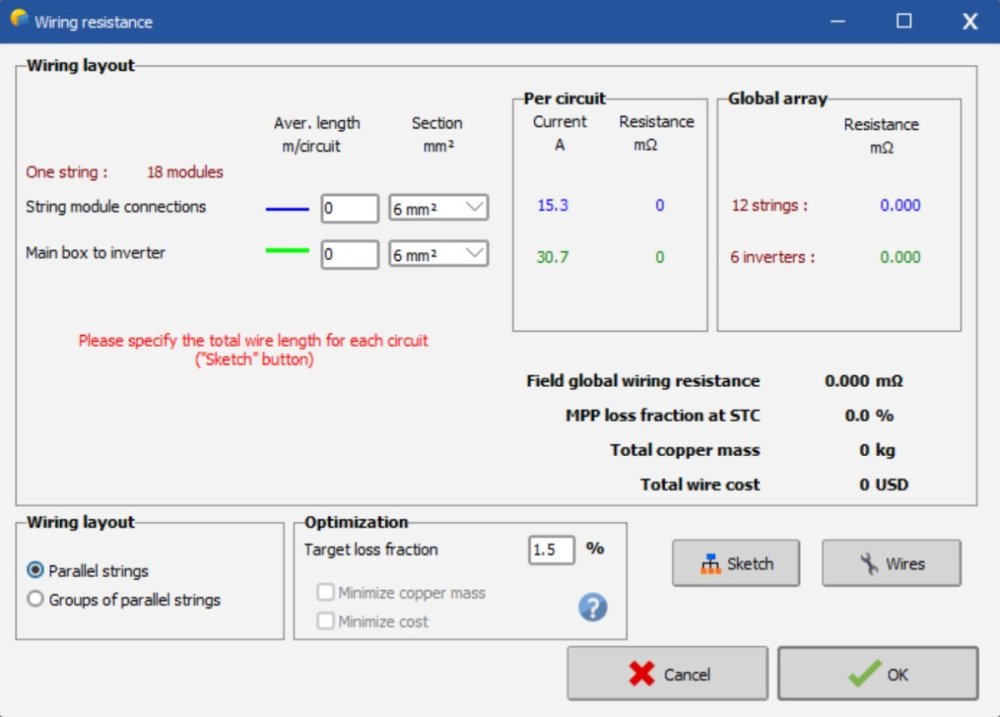This screenshot has height=717, width=1000.
Task: Click the blue help question mark icon
Action: [593, 607]
